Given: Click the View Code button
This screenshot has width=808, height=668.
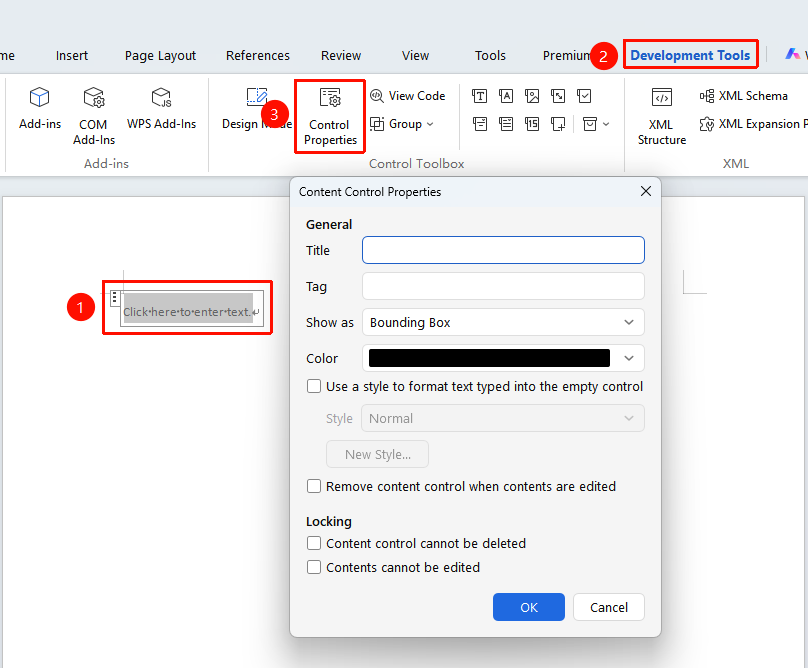Looking at the screenshot, I should (408, 96).
